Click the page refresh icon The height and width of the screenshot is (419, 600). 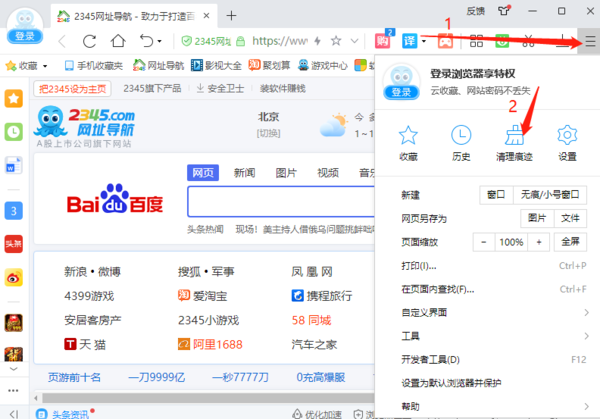point(90,42)
